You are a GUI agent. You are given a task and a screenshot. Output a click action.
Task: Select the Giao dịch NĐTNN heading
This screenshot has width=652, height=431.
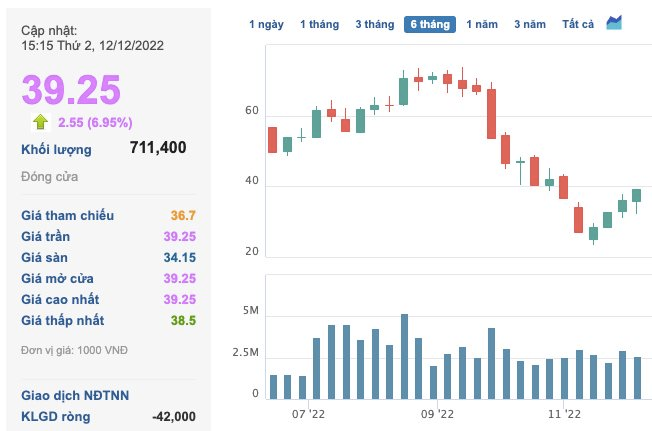[75, 395]
